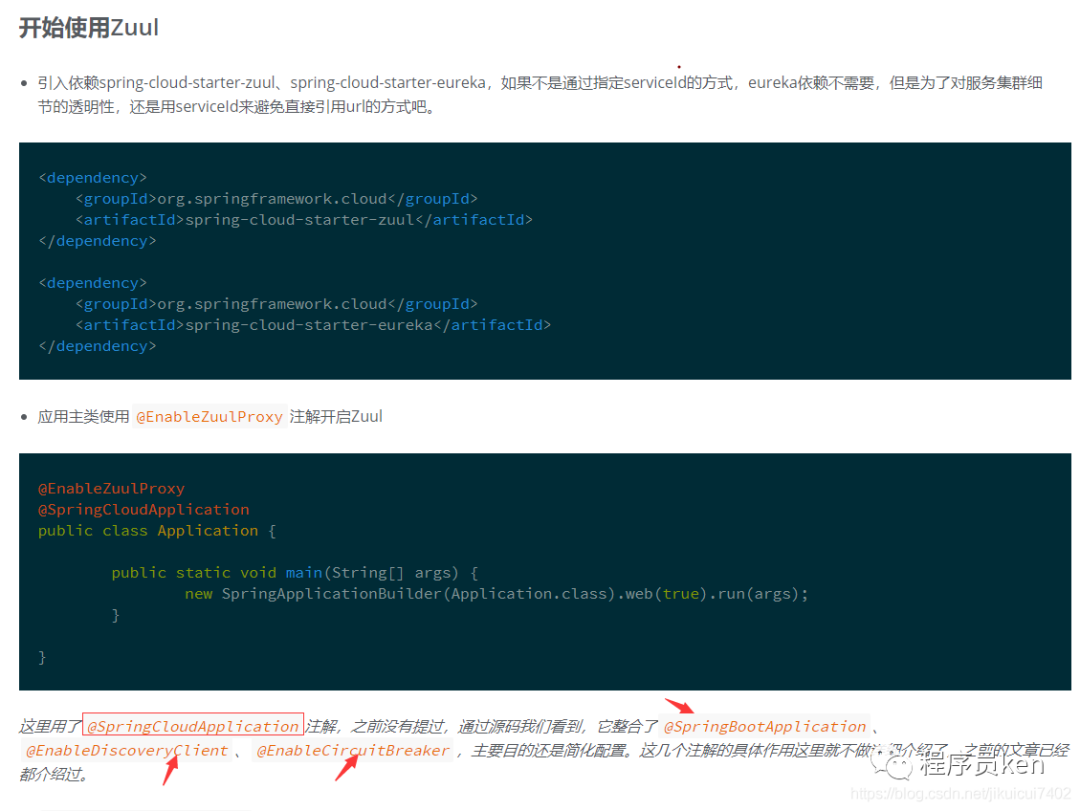The width and height of the screenshot is (1080, 811).
Task: Click the first bullet paragraph starting 引入依赖
Action: [540, 94]
